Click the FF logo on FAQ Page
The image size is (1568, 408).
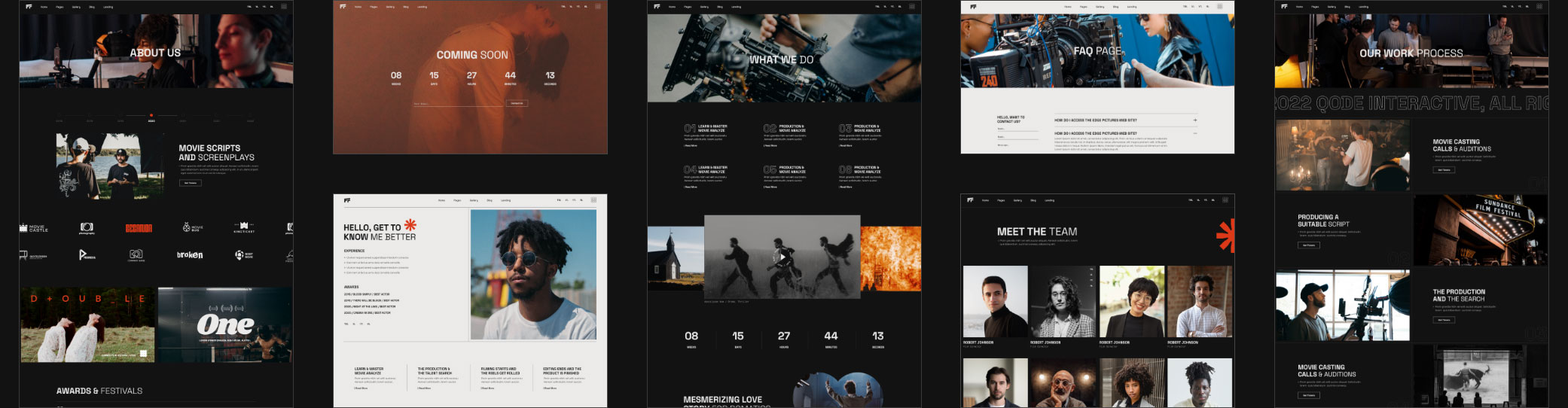coord(973,6)
